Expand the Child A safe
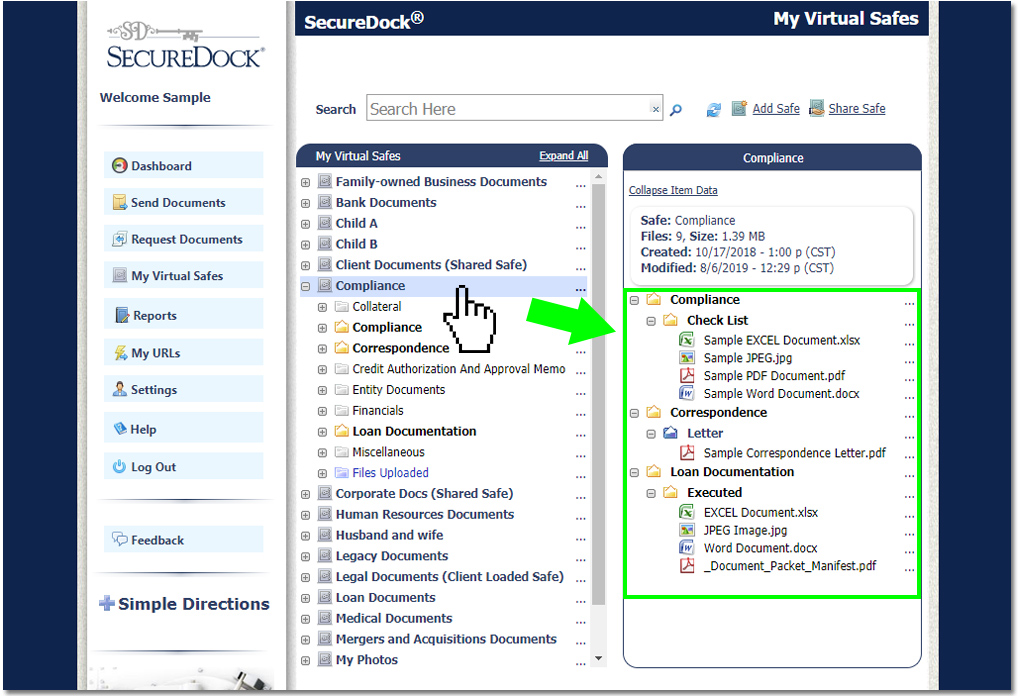Screen dimensions: 1018x696 [x=305, y=224]
